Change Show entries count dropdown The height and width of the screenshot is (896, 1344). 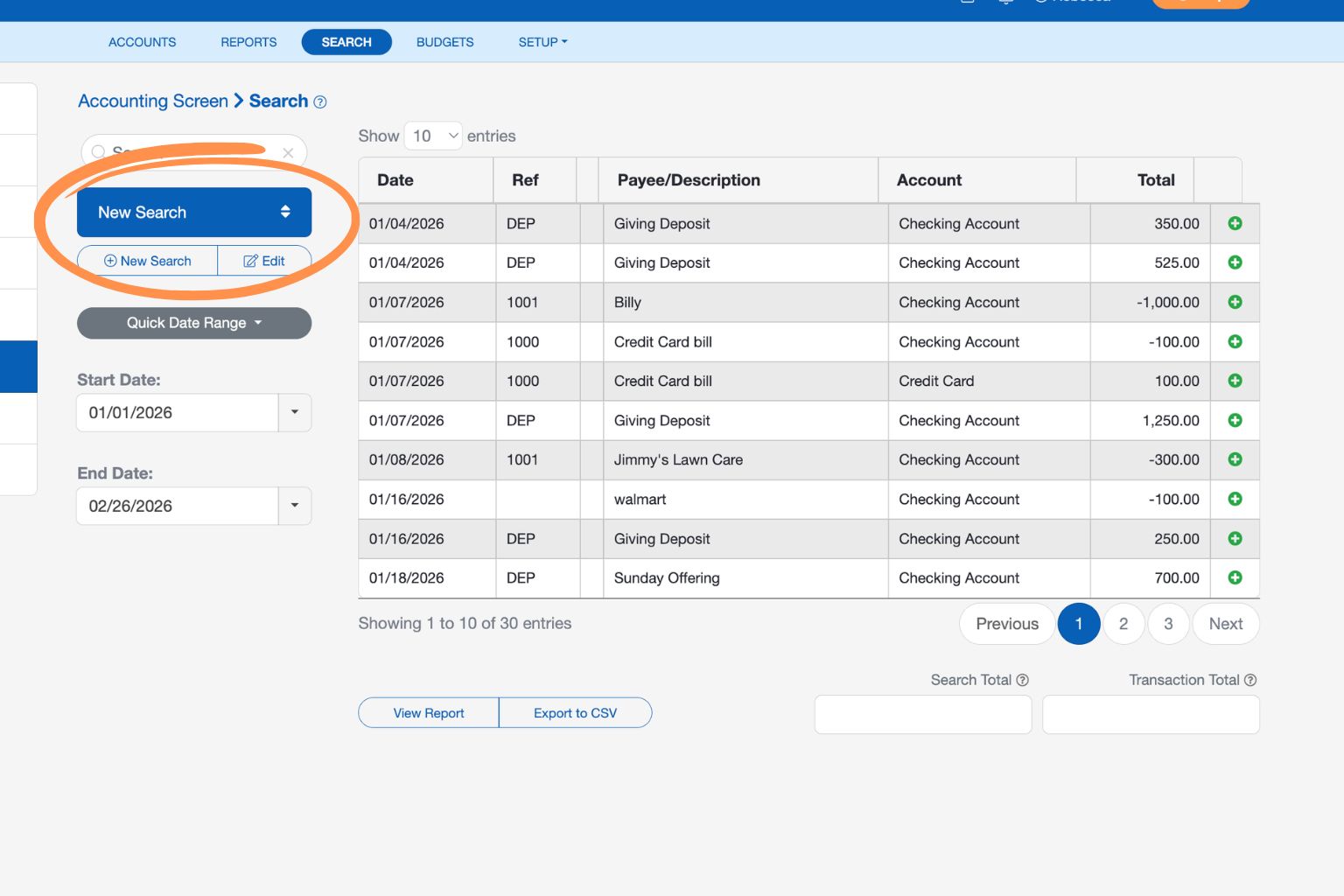coord(433,136)
